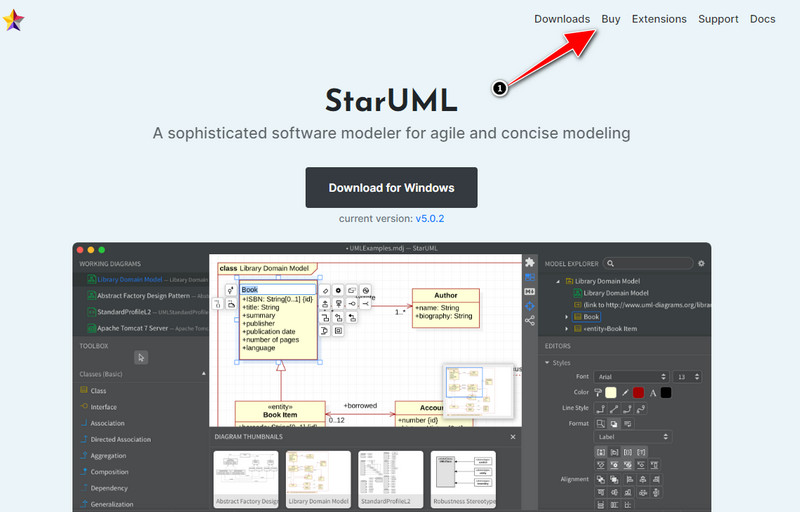This screenshot has height=512, width=800.
Task: Click the Book class name field
Action: click(x=278, y=290)
